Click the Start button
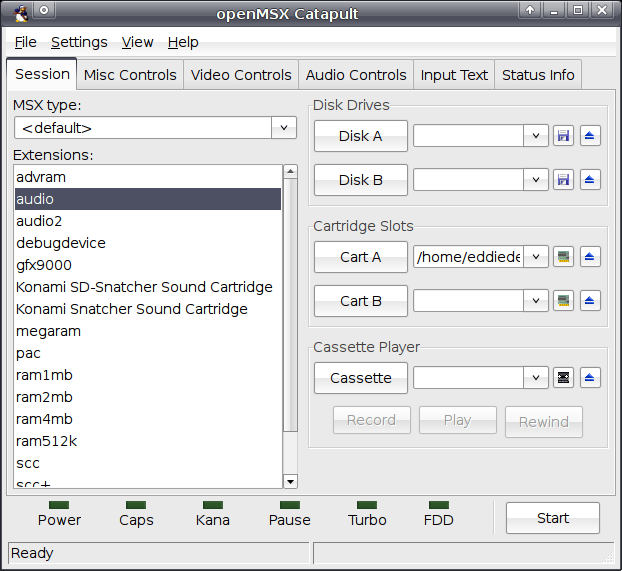Screen dimensions: 622x571 click(x=553, y=518)
